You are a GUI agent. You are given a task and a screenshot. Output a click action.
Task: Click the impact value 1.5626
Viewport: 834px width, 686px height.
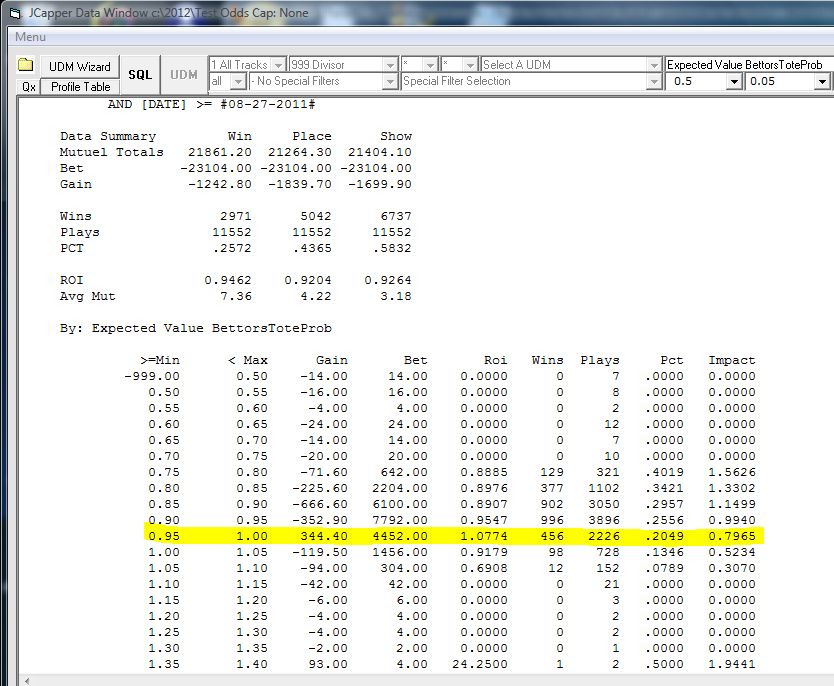click(732, 472)
